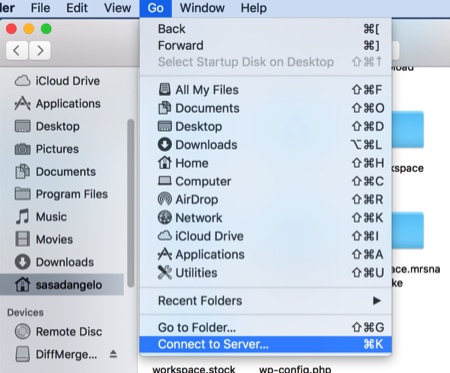
Task: Click the iCloud Drive label in sidebar
Action: (x=68, y=81)
